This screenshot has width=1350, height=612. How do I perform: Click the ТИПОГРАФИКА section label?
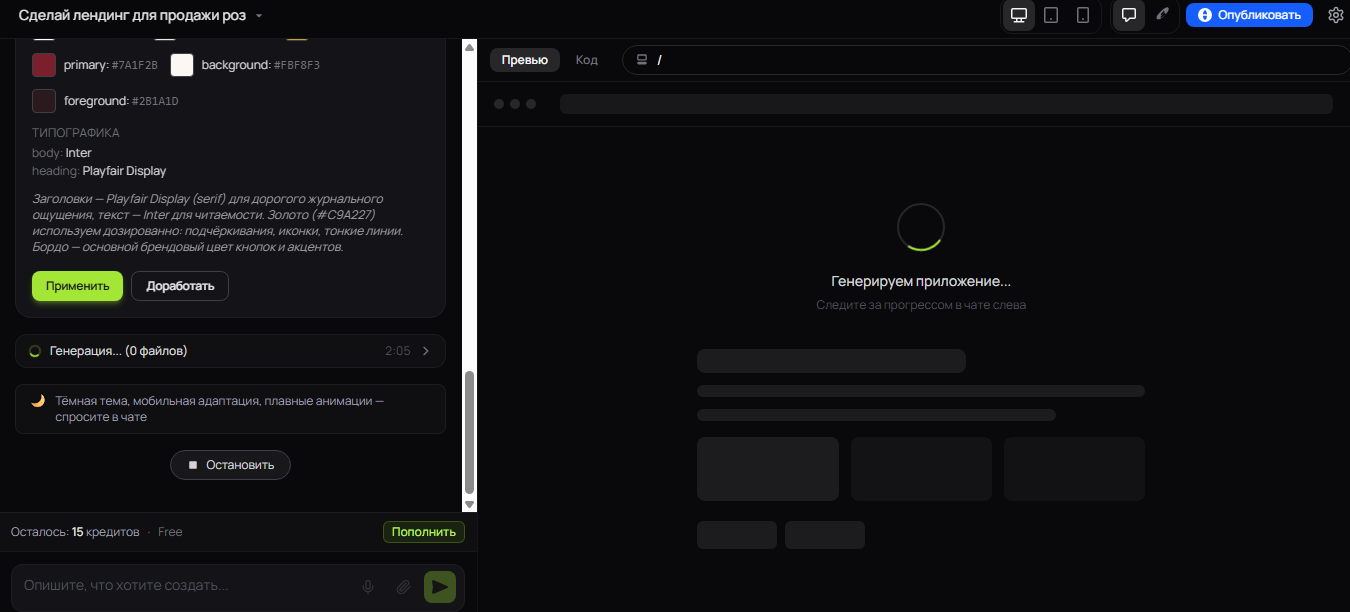(x=76, y=133)
